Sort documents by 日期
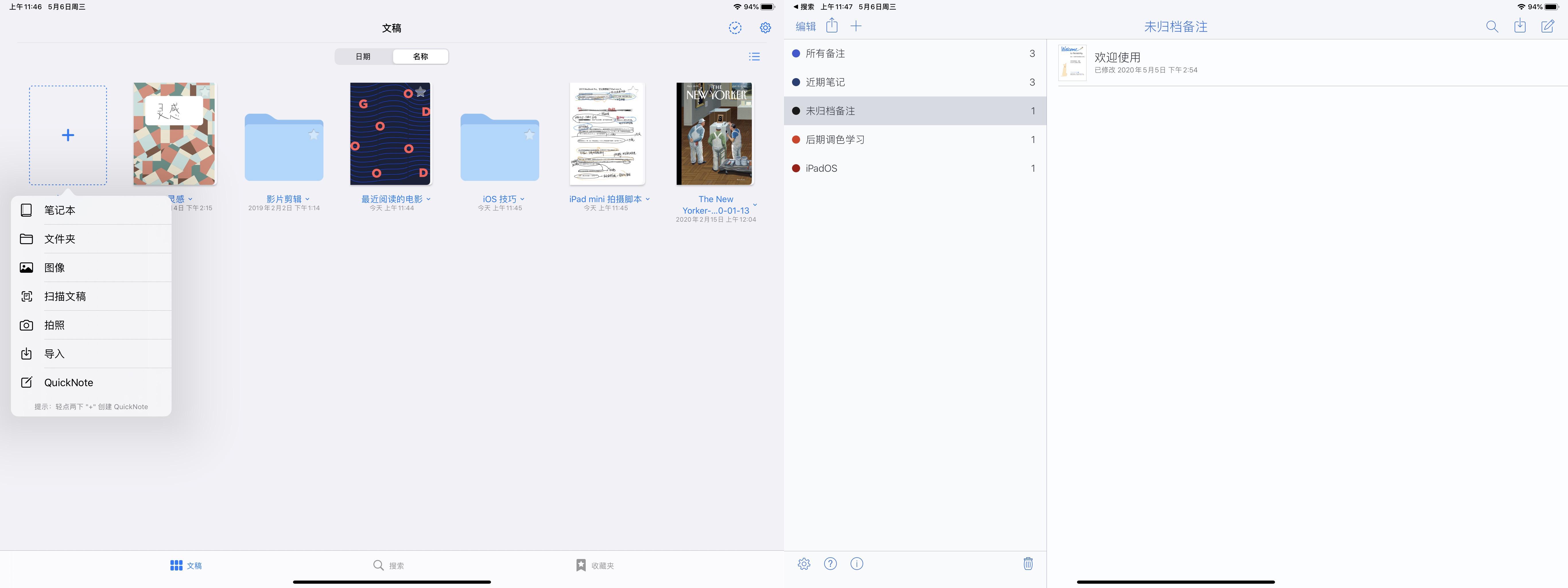 [x=363, y=57]
